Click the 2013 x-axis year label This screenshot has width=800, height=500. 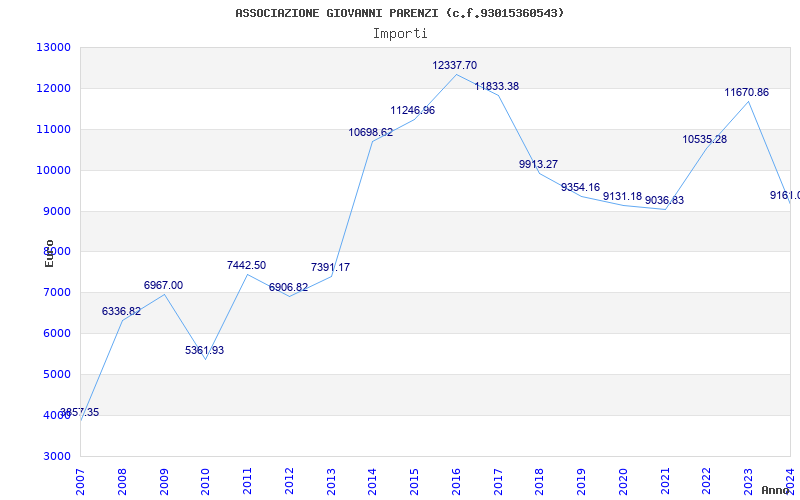click(331, 481)
